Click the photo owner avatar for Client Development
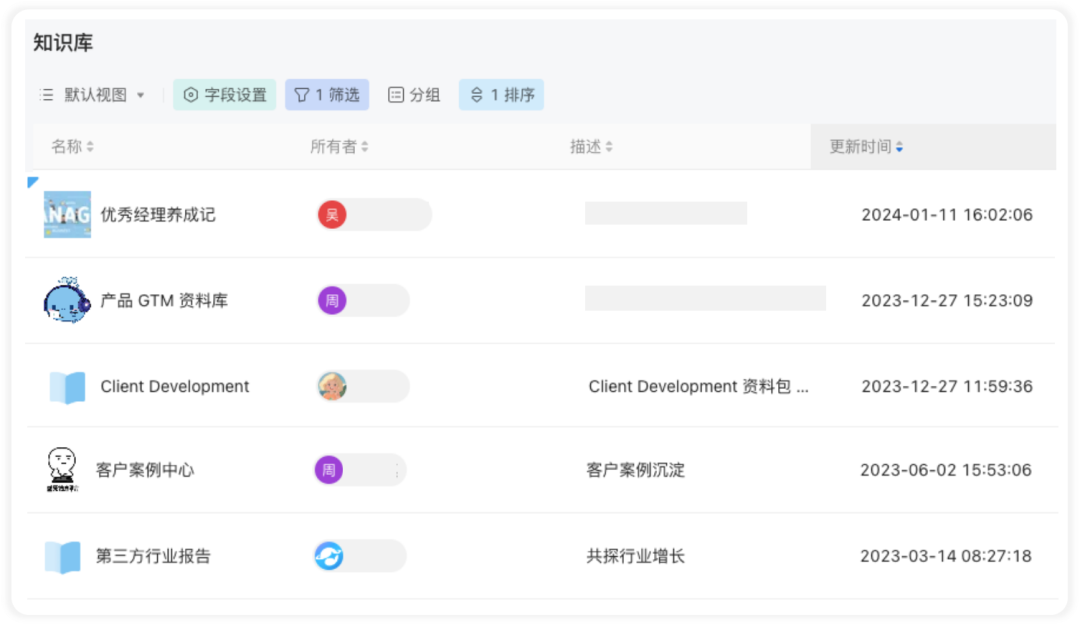 pyautogui.click(x=332, y=387)
